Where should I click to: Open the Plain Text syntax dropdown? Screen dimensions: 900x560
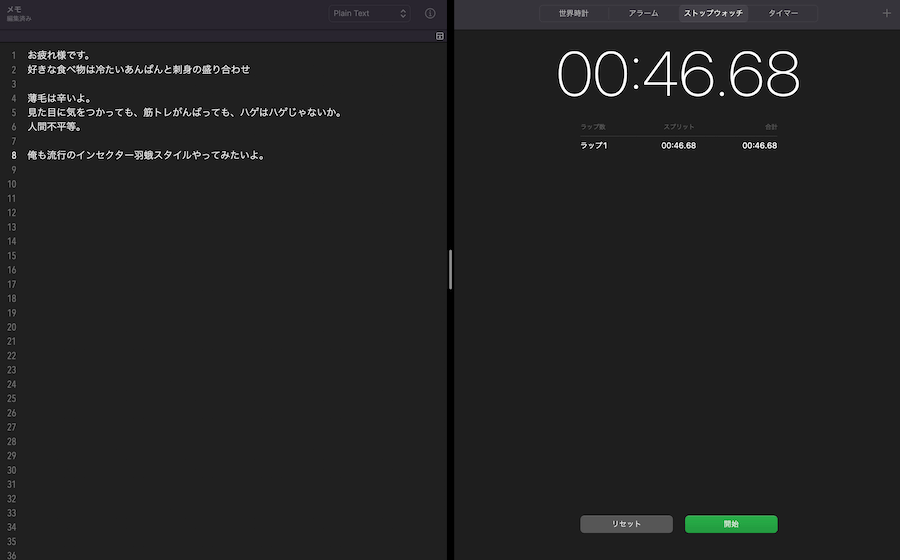click(x=370, y=14)
